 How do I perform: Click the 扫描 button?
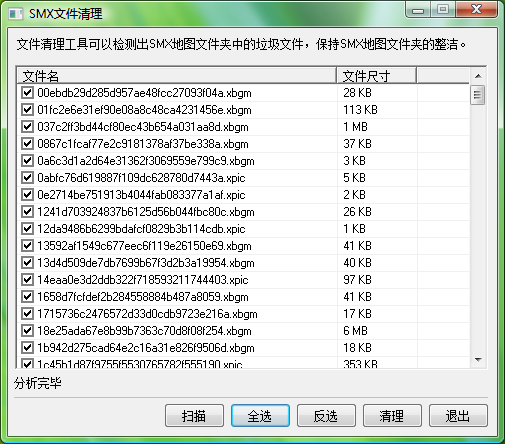click(x=194, y=416)
